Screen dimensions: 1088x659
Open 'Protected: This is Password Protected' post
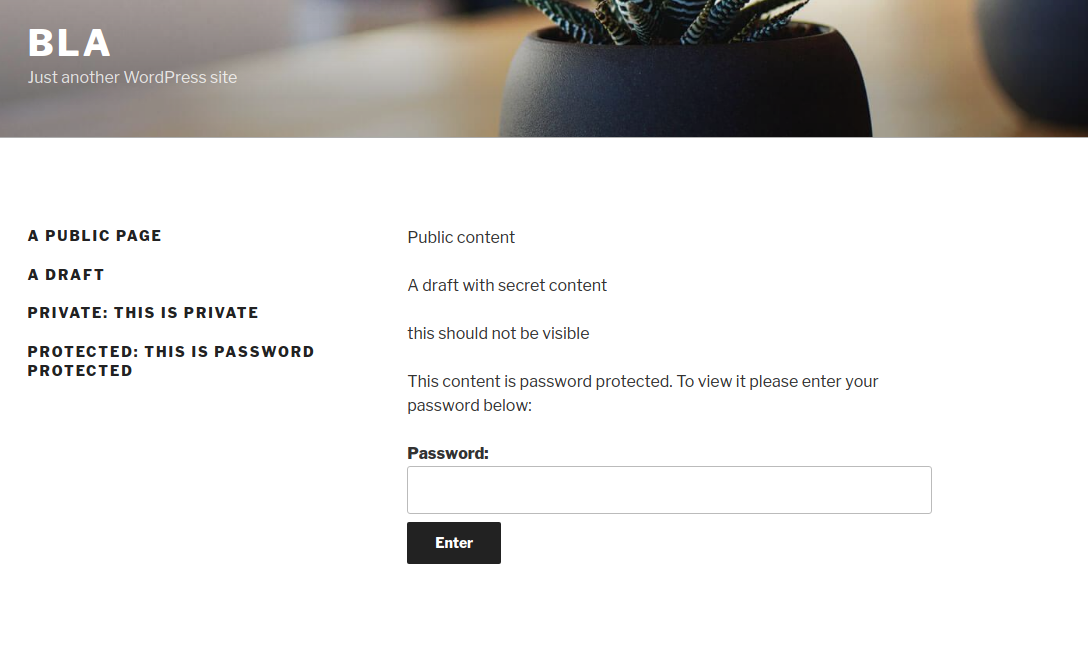[170, 352]
